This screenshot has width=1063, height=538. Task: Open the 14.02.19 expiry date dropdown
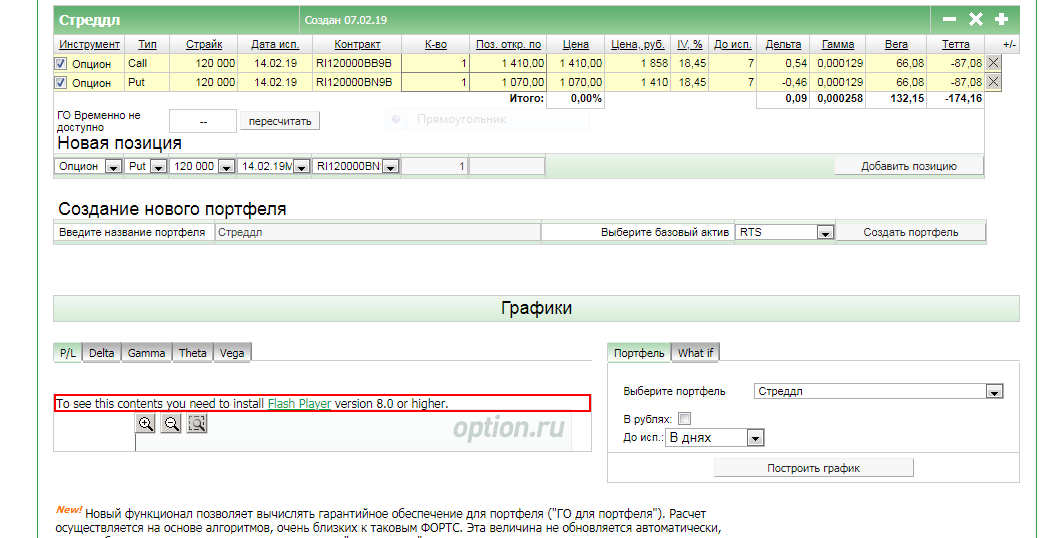click(x=302, y=167)
